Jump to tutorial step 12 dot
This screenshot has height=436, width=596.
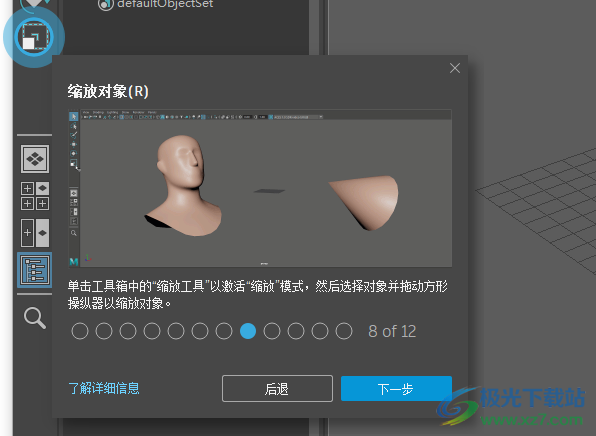click(x=344, y=331)
